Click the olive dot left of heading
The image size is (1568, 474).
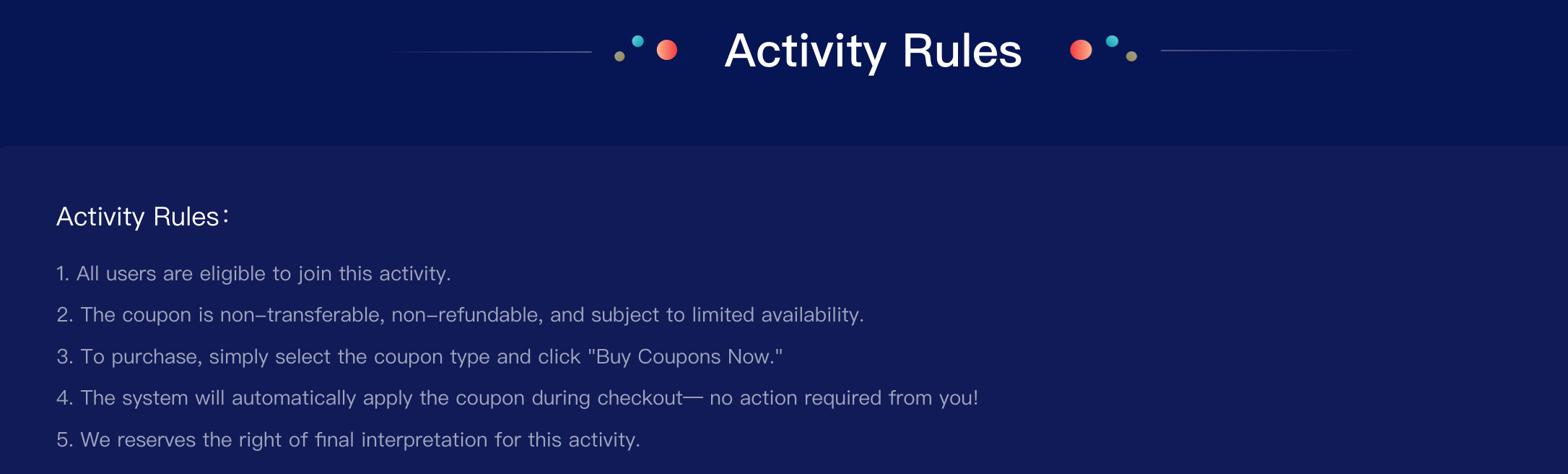click(x=619, y=56)
